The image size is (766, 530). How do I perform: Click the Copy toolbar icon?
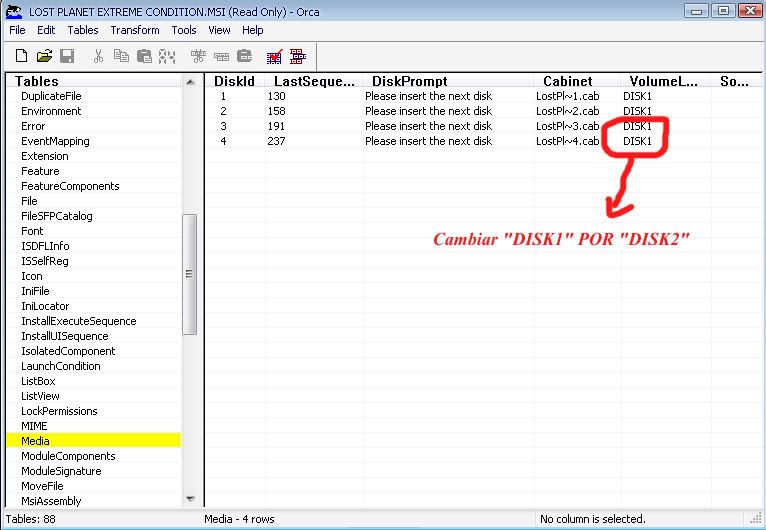coord(121,56)
